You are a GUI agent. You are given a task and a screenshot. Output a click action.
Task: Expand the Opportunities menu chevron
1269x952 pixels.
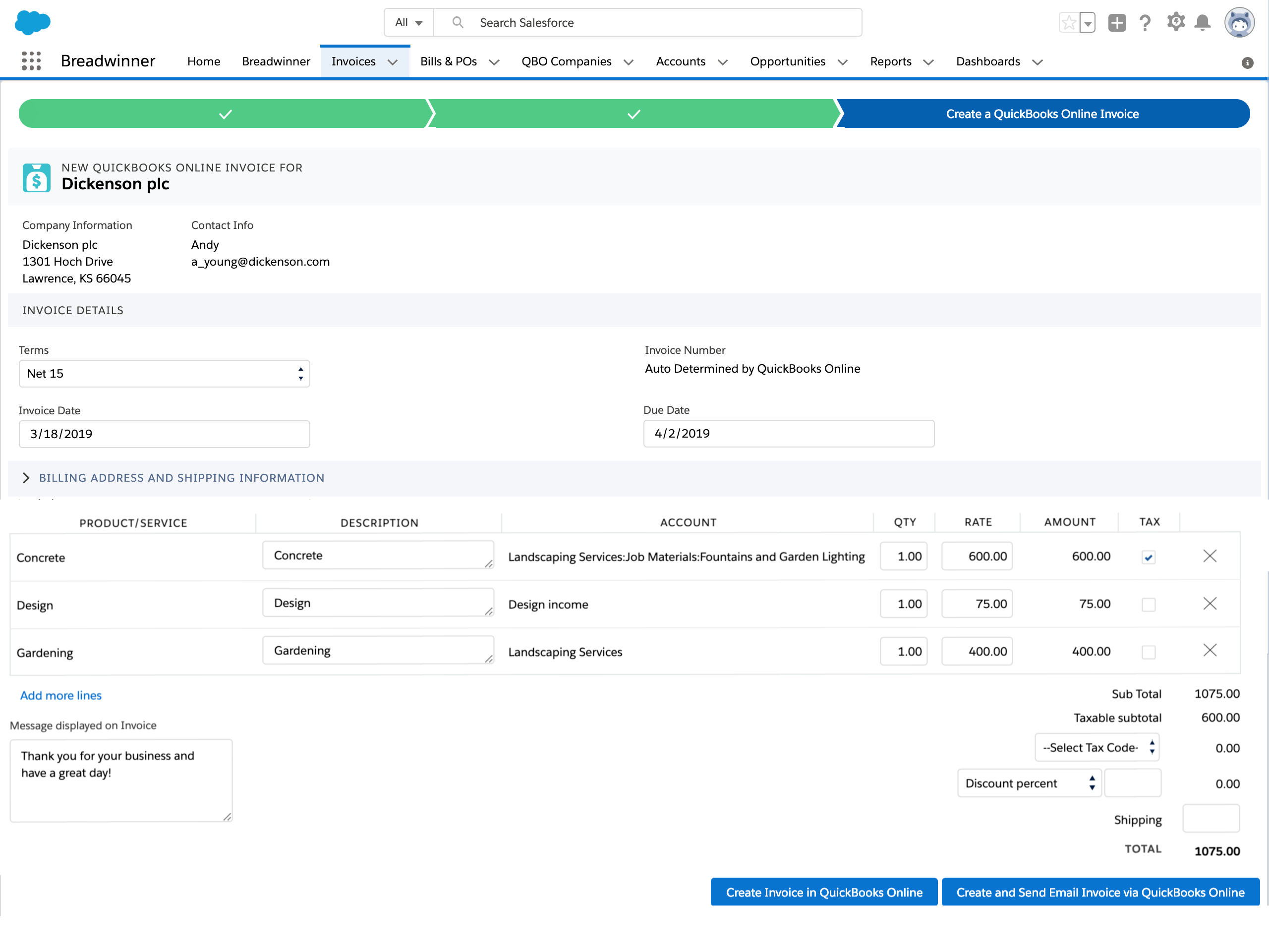tap(842, 62)
